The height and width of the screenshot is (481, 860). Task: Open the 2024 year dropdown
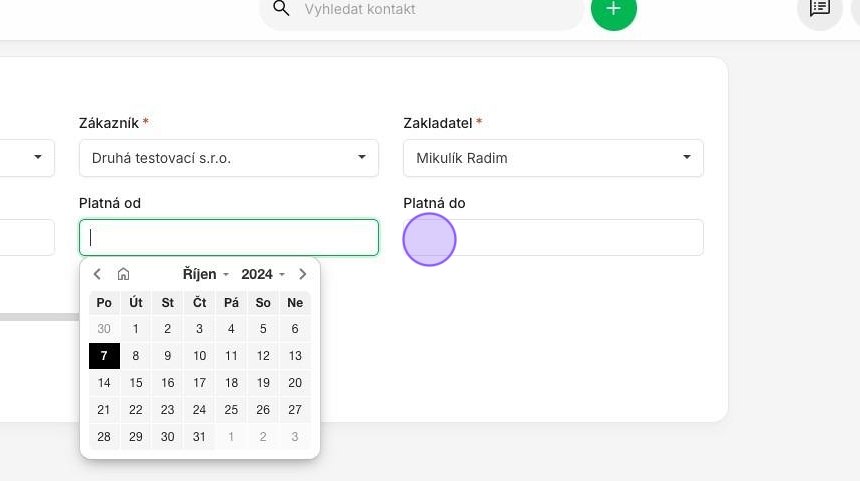[x=263, y=274]
